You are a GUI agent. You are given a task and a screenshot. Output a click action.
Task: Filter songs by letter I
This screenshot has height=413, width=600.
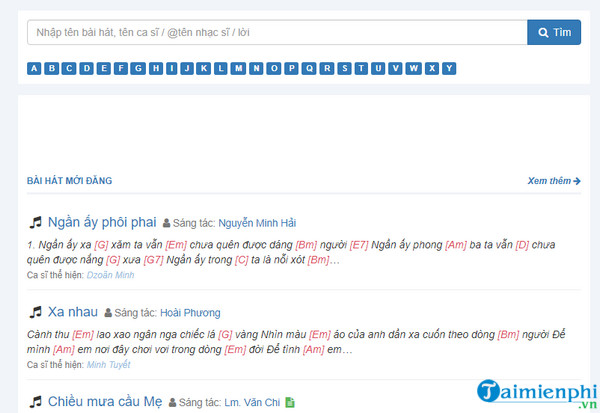[171, 69]
